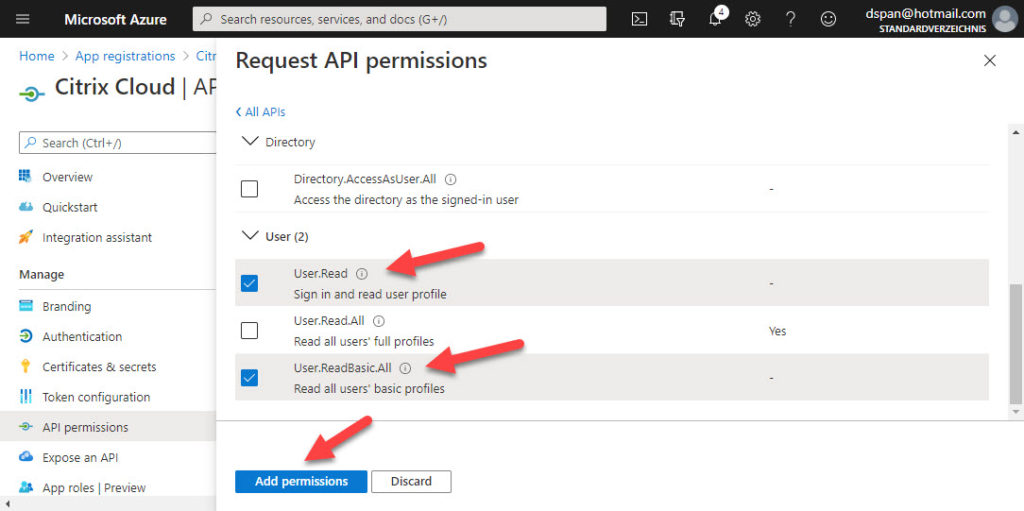Open the Directory + subscription filter icon

click(677, 19)
